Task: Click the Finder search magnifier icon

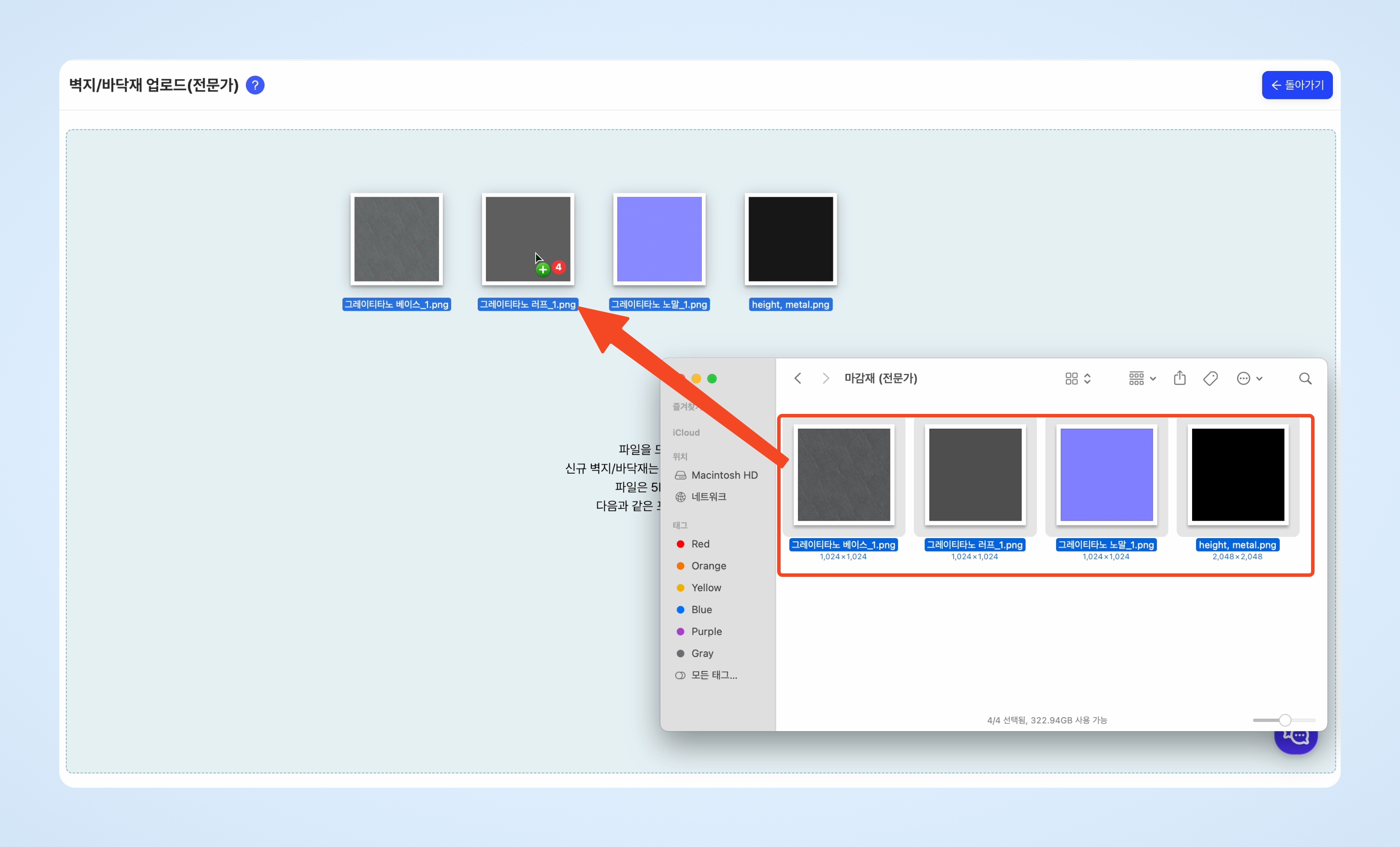Action: pyautogui.click(x=1305, y=378)
